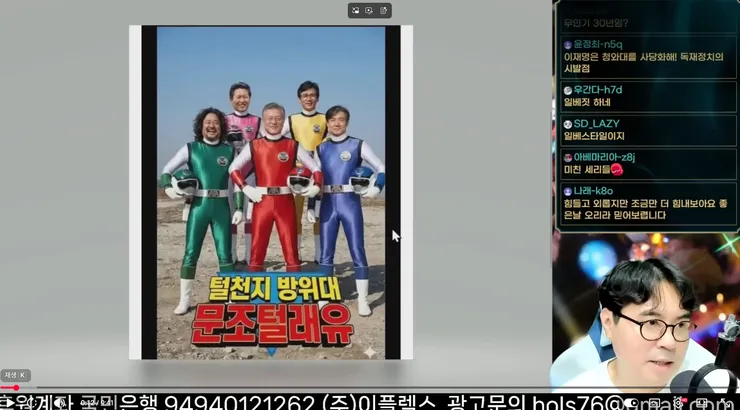
Task: Toggle subtitles/captions in the player
Action: coord(655,403)
